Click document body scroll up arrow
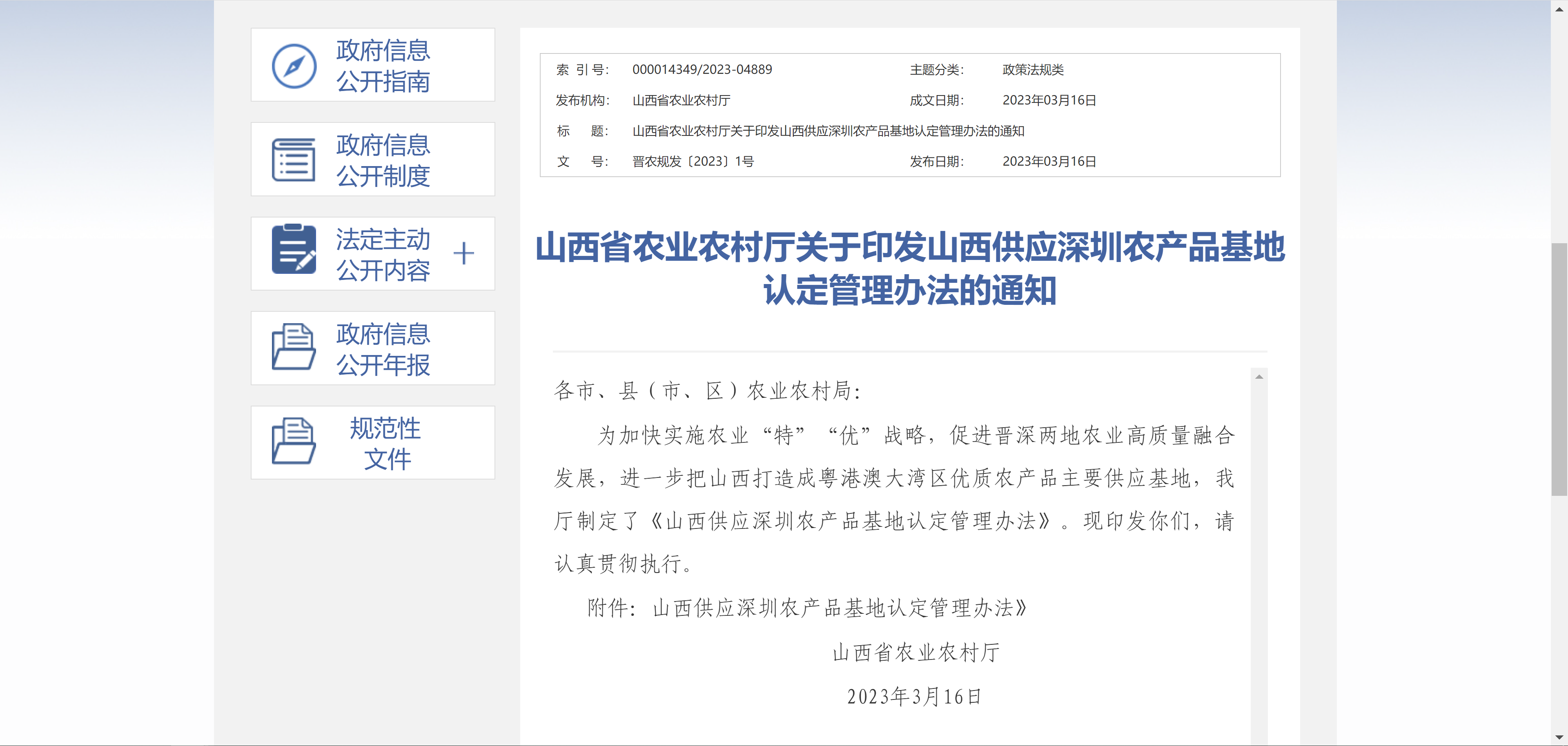This screenshot has height=746, width=1568. (1259, 377)
